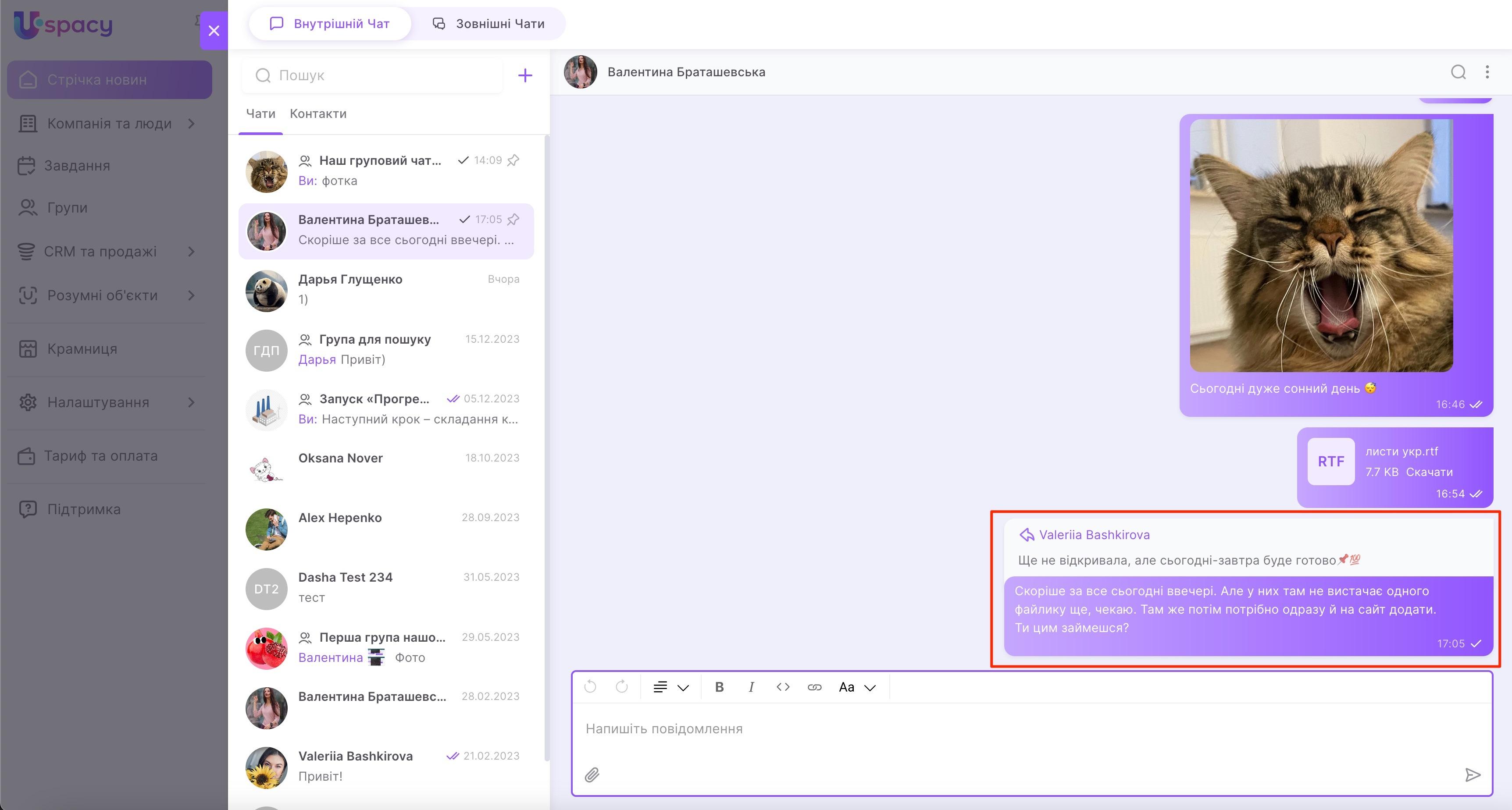The width and height of the screenshot is (1512, 810).
Task: Download the листи укр.rtf file
Action: (1429, 472)
